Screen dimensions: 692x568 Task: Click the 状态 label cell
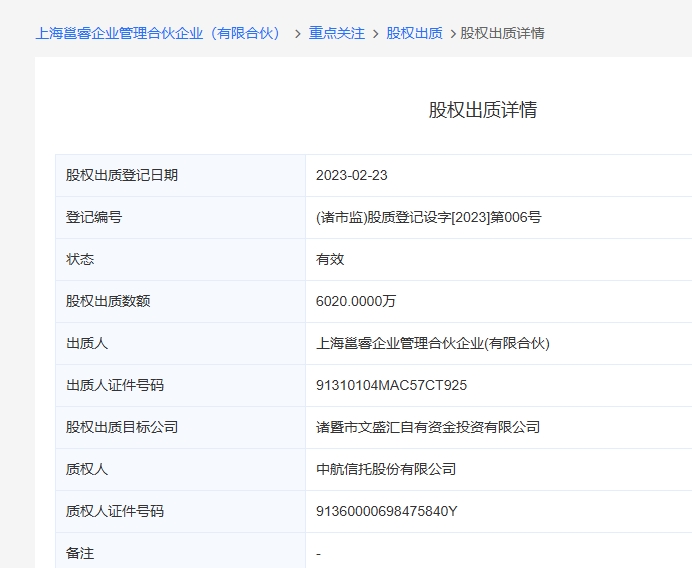click(181, 259)
